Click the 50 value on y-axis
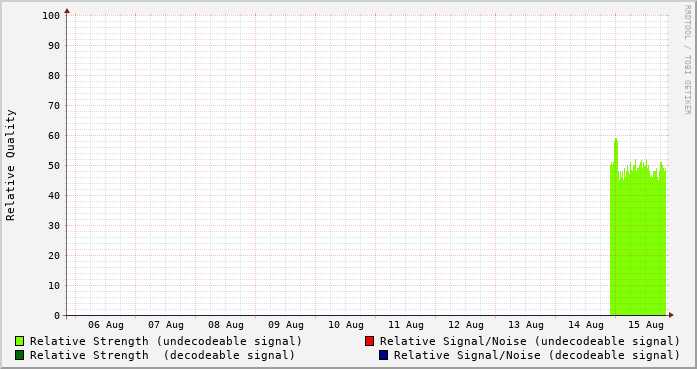The image size is (697, 369). click(x=54, y=165)
